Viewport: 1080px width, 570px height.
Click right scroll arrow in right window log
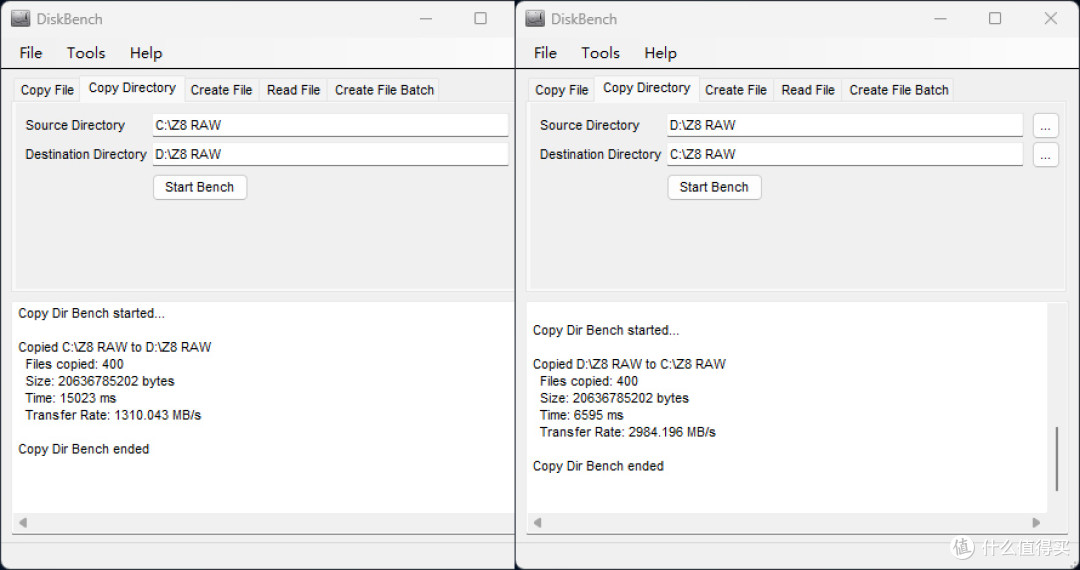[x=1036, y=522]
